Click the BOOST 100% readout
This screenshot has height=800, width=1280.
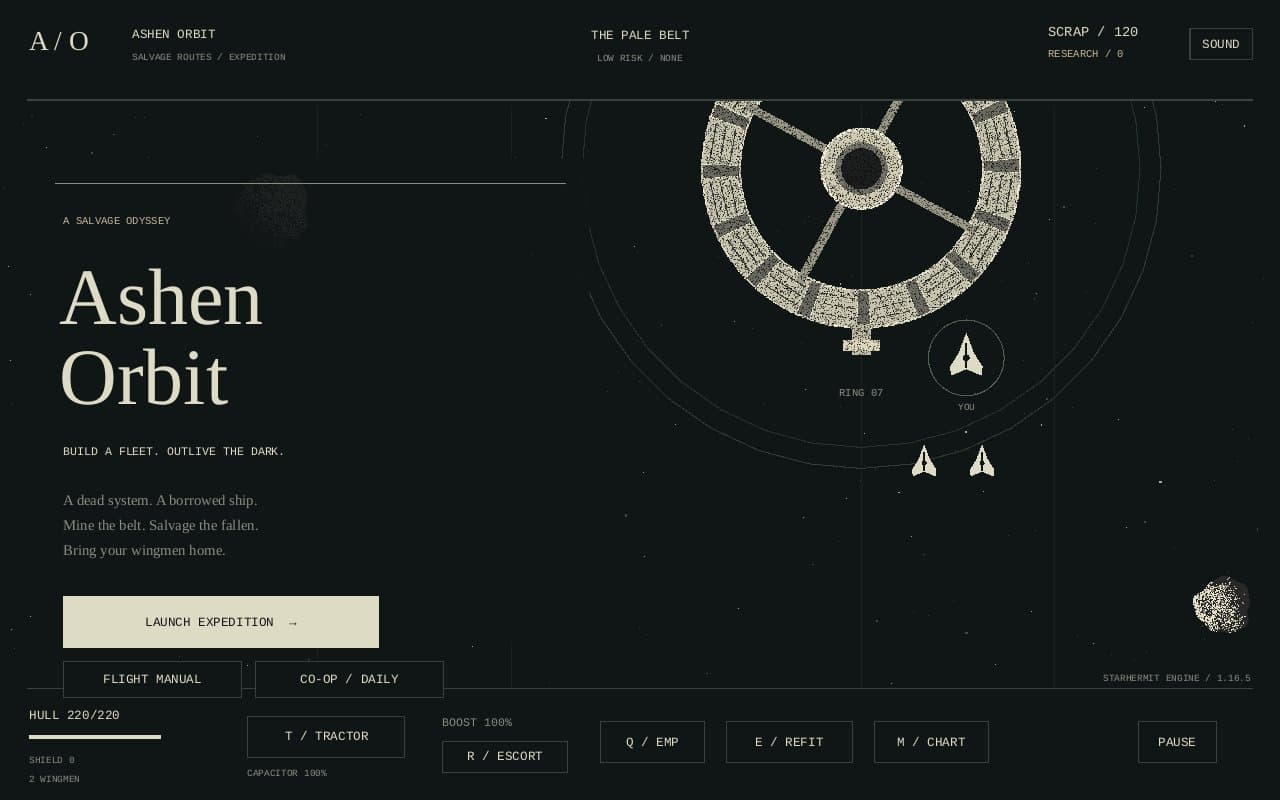tap(477, 722)
